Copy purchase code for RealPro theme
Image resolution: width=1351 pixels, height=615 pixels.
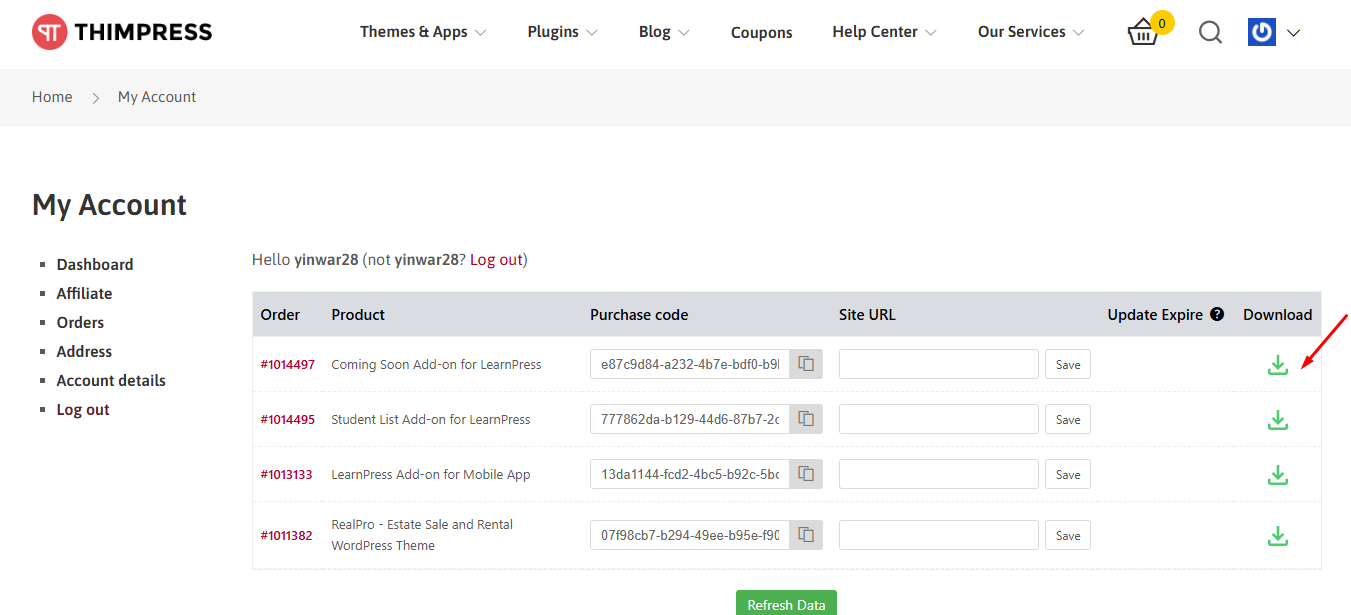[x=806, y=535]
